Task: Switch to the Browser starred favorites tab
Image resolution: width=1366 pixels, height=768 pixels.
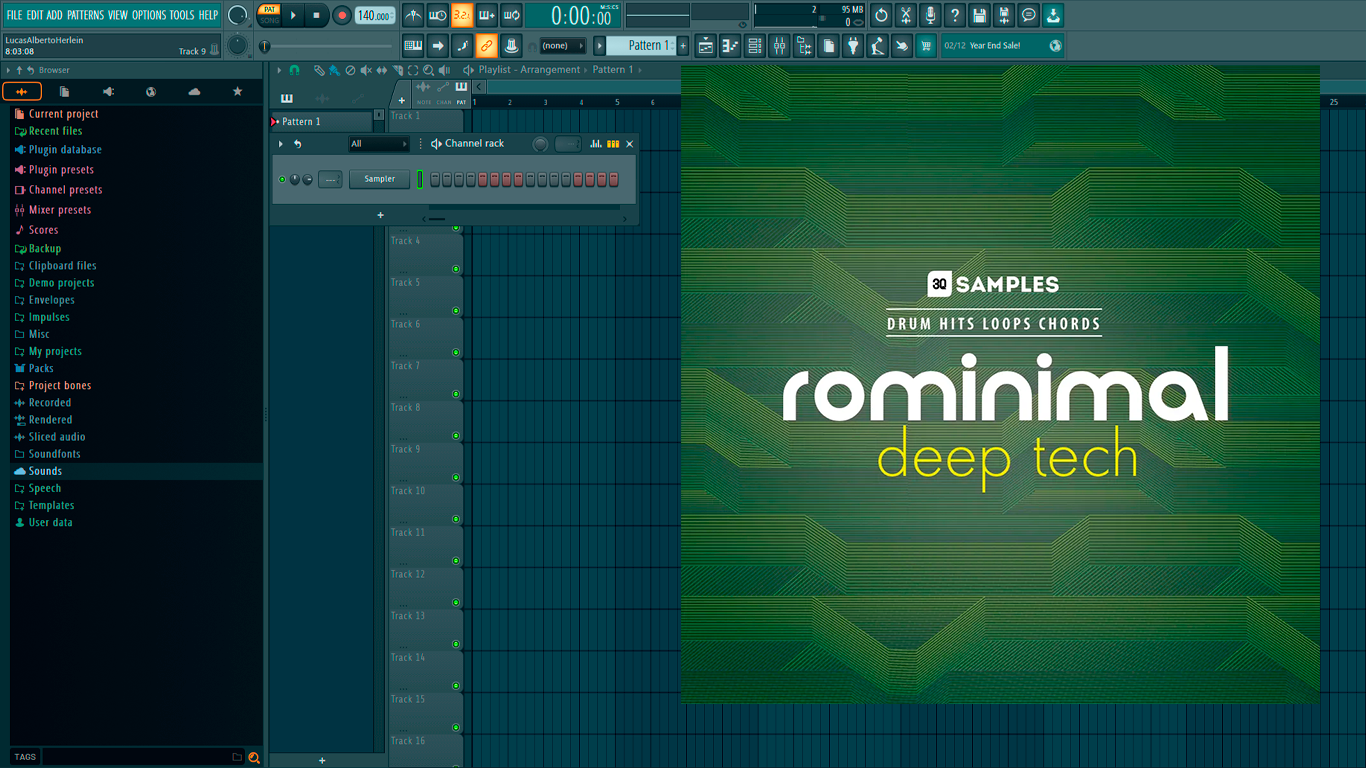Action: pos(237,92)
